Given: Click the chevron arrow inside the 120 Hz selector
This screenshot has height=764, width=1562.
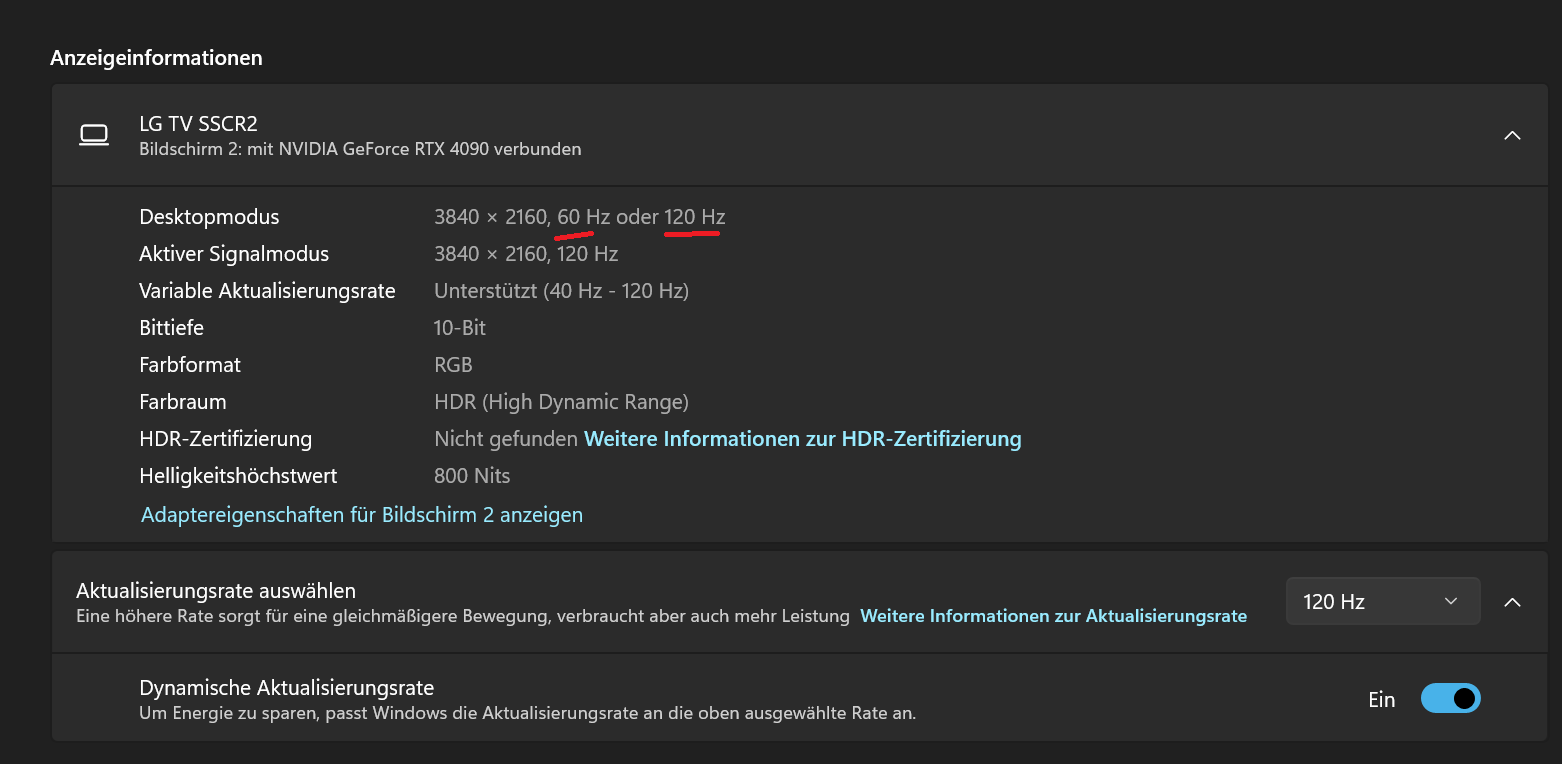Looking at the screenshot, I should pyautogui.click(x=1450, y=601).
